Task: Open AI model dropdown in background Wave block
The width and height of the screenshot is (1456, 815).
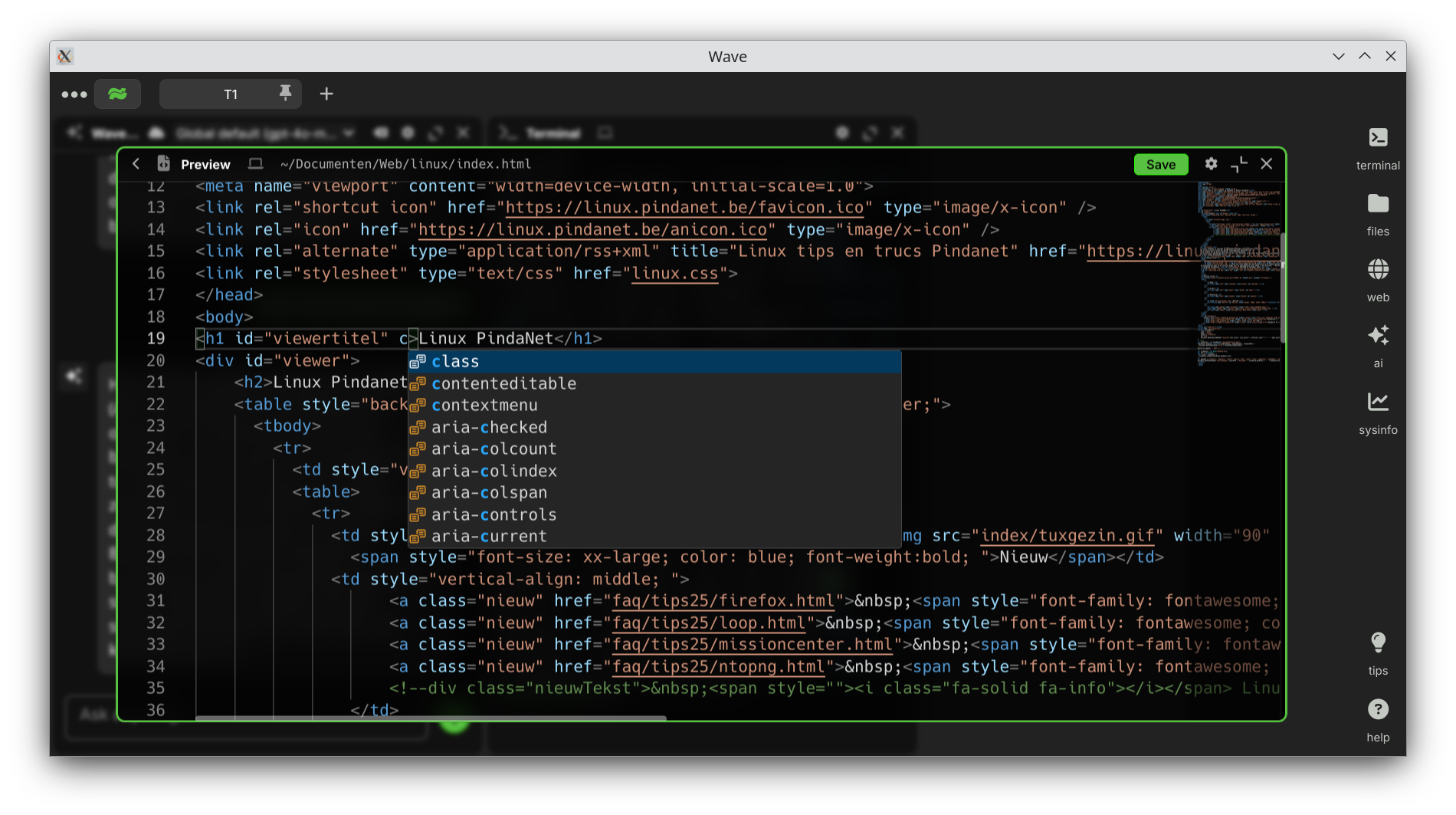Action: pyautogui.click(x=264, y=133)
